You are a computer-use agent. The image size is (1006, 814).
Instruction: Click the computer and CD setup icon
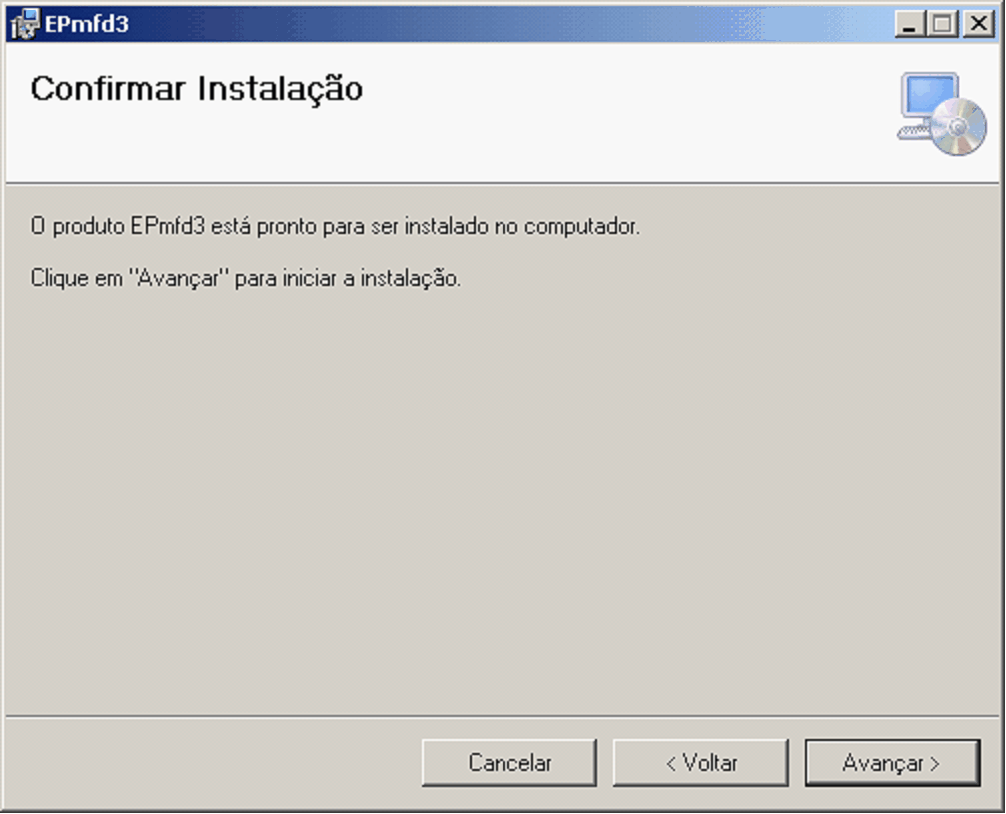[942, 114]
